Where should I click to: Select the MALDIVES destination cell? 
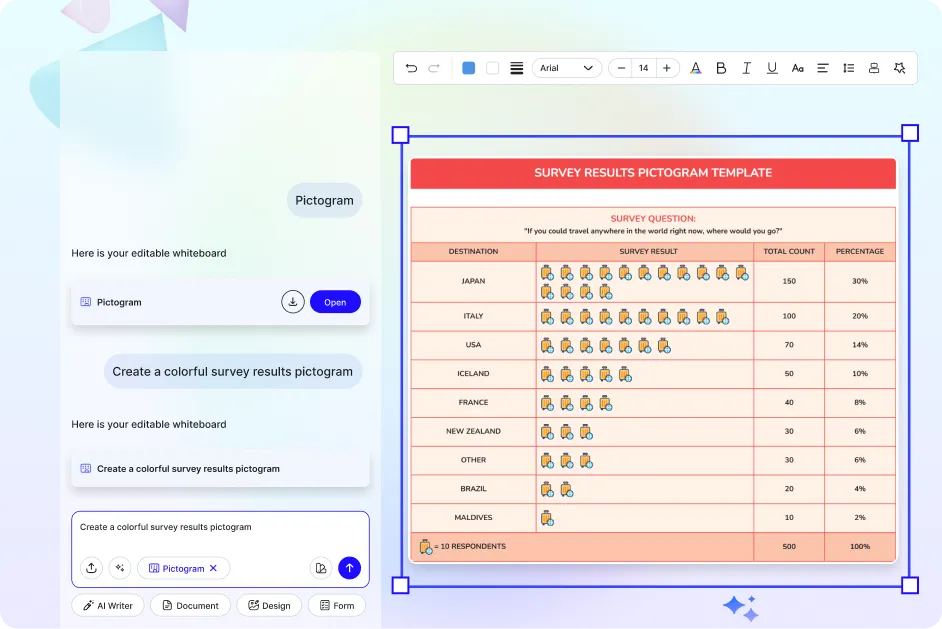pos(473,518)
